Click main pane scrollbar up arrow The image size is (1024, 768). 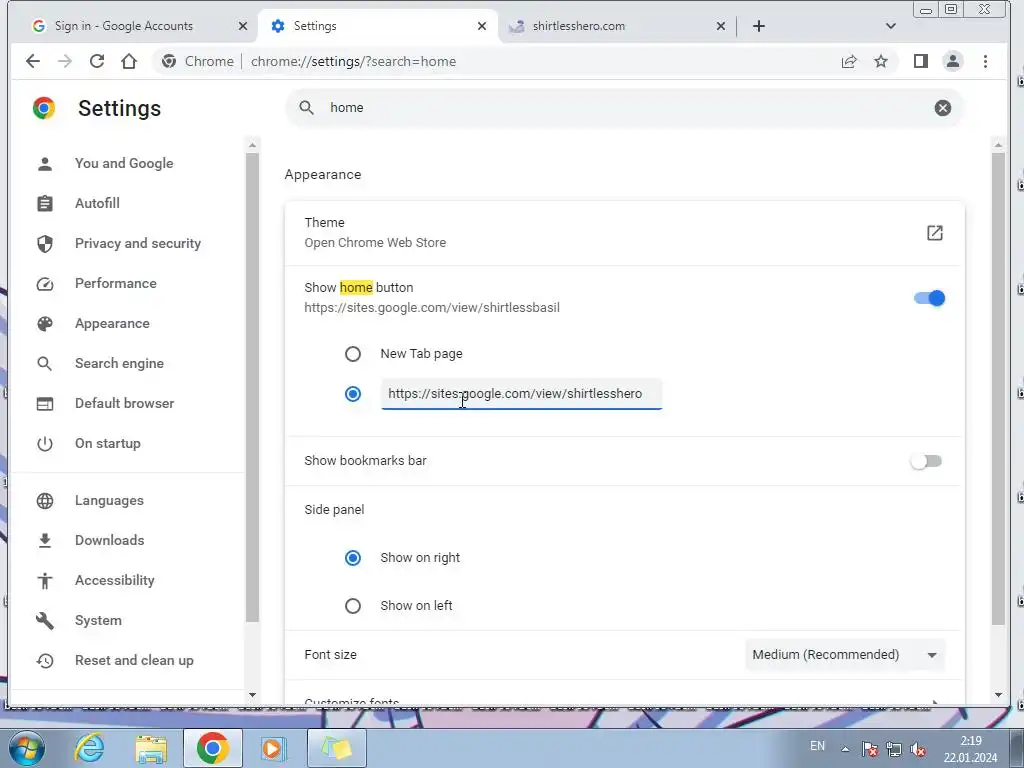tap(997, 144)
